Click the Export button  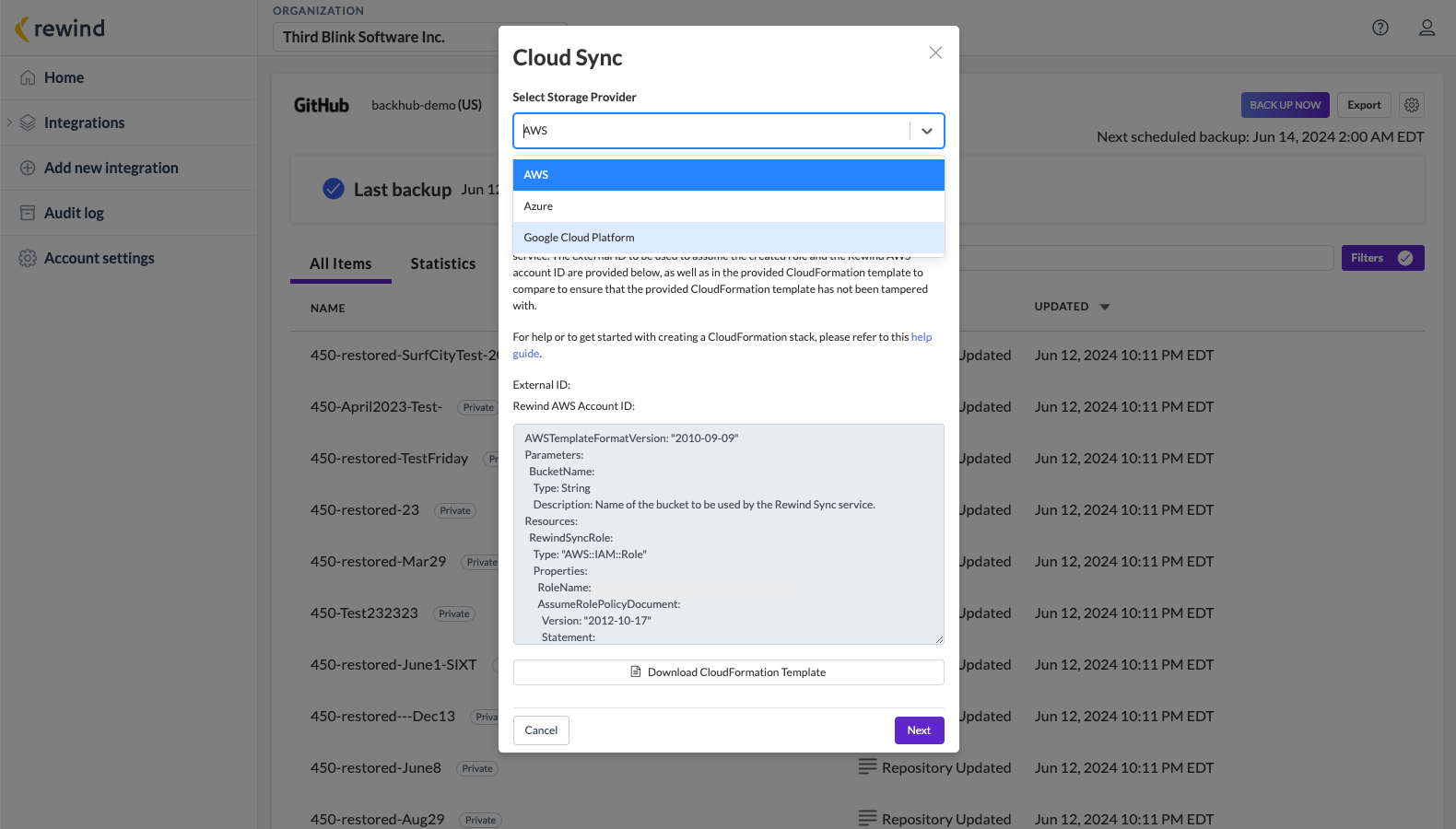[x=1364, y=105]
